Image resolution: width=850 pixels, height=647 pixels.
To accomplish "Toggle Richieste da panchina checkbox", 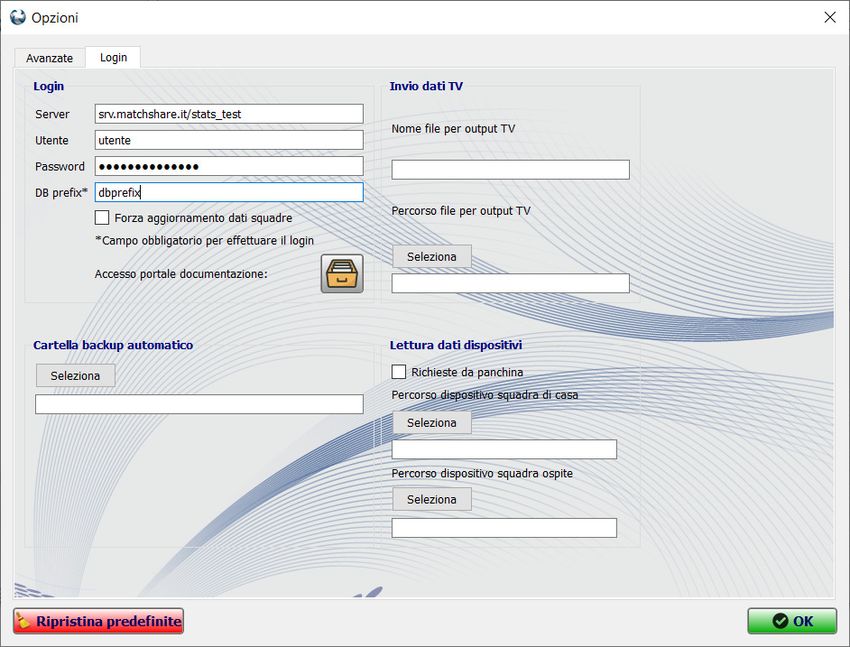I will tap(399, 372).
